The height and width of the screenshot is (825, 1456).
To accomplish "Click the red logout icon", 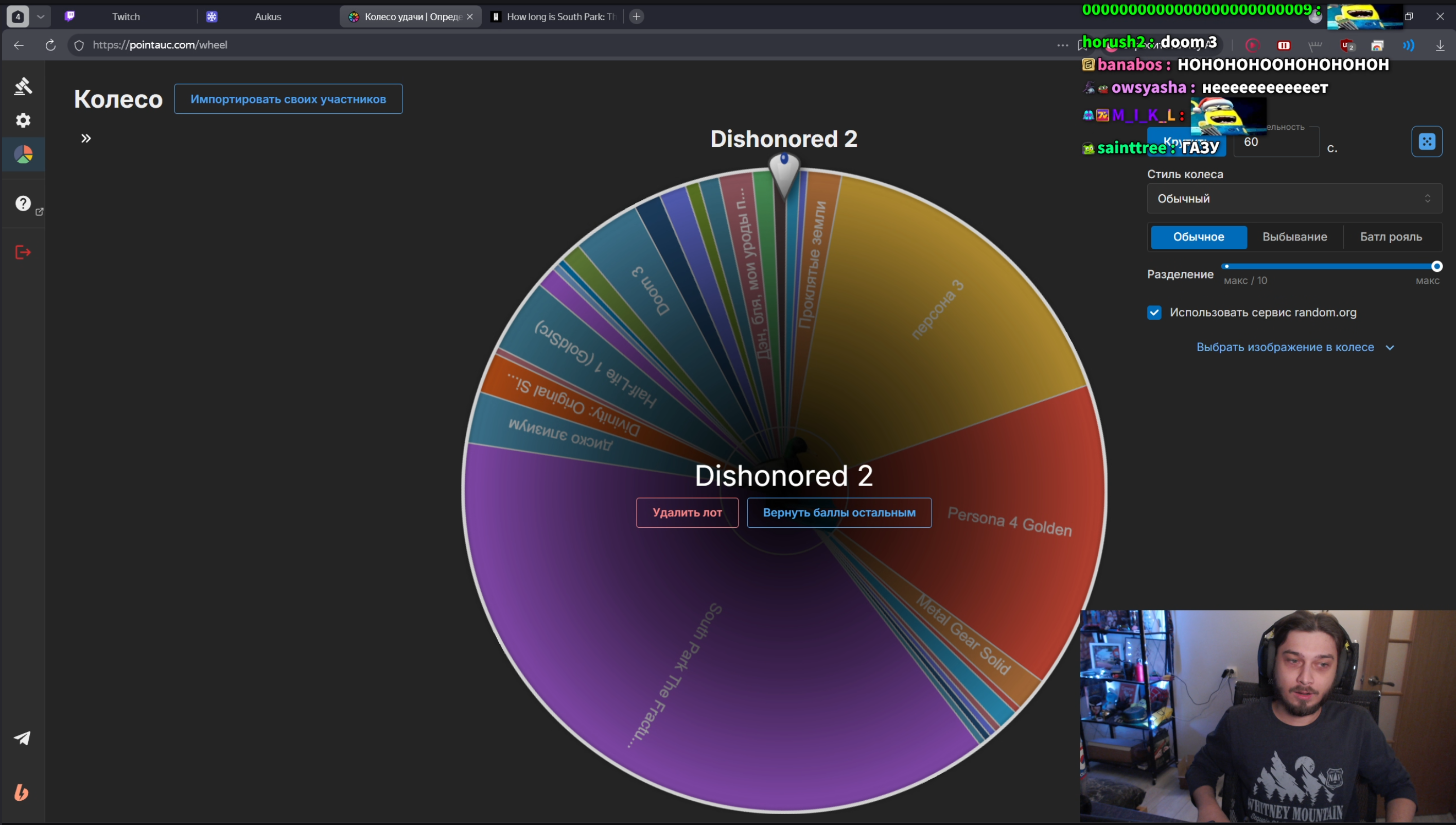I will click(23, 252).
